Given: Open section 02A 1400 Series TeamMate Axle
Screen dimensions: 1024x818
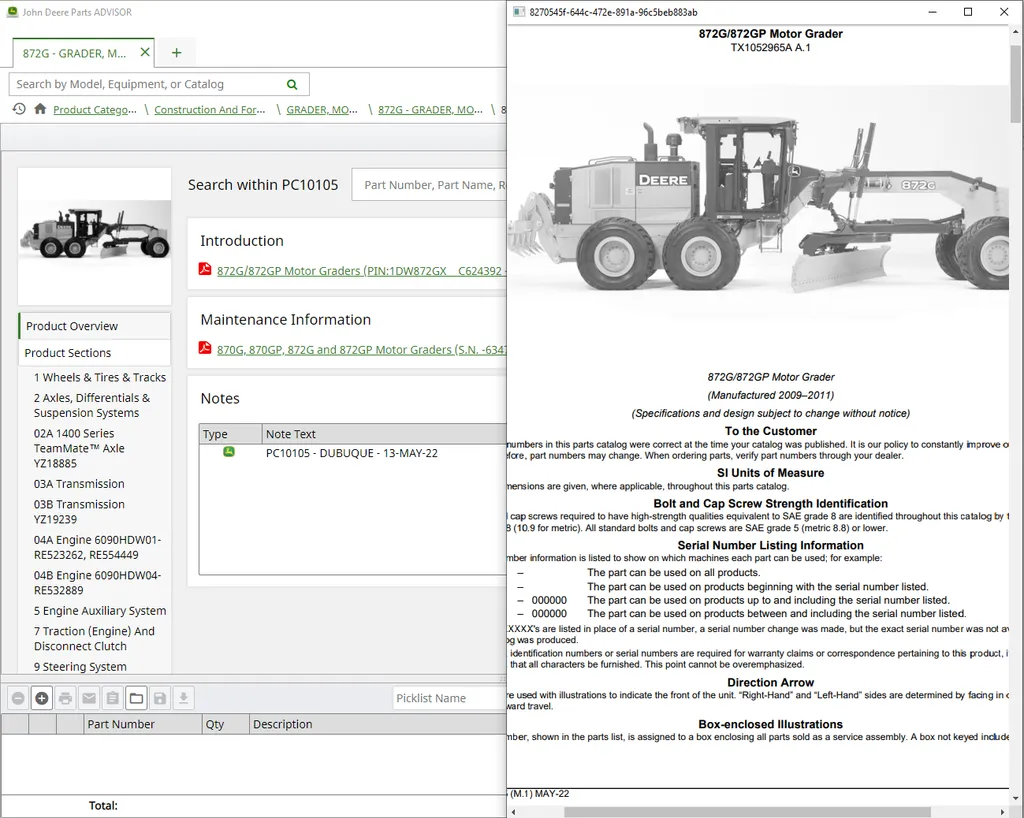Looking at the screenshot, I should point(79,448).
